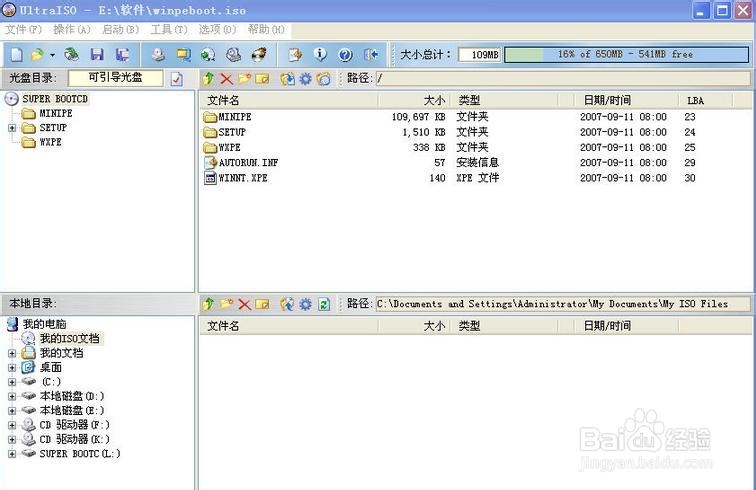Select WXPE folder in image tree
Screen dimensions: 756x490
click(x=50, y=142)
